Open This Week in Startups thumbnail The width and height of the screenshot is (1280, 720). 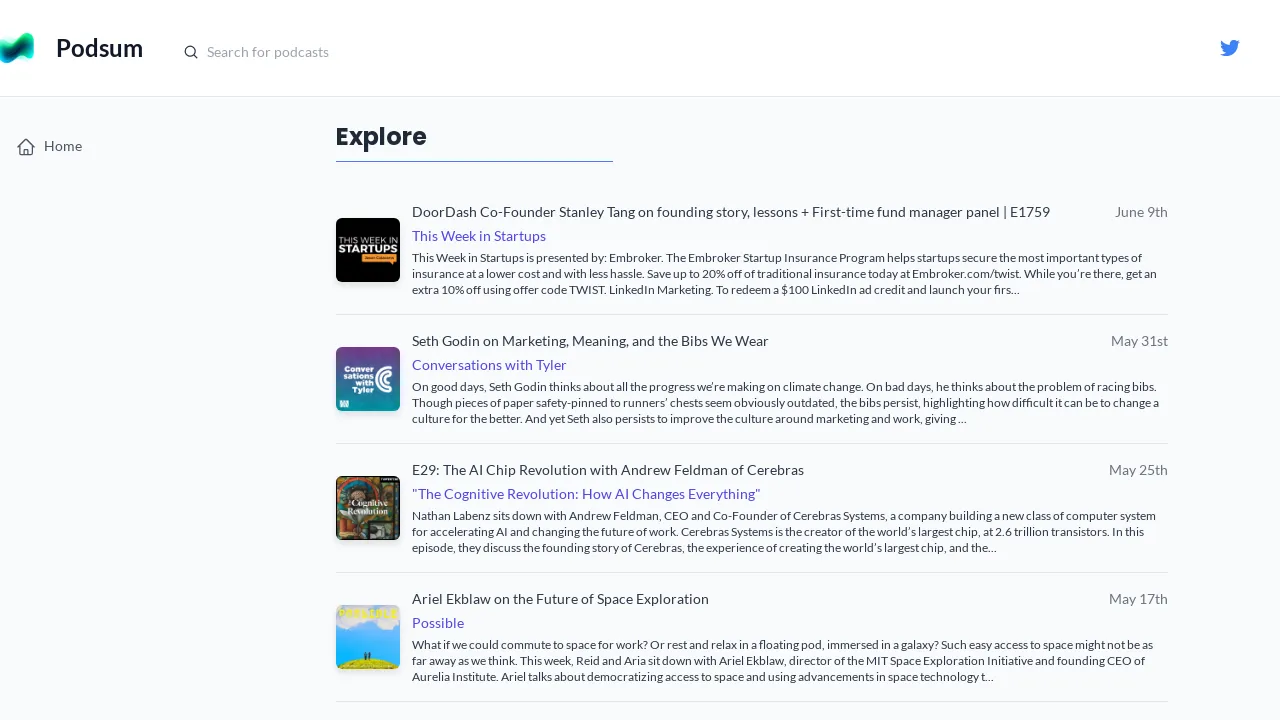pos(368,250)
